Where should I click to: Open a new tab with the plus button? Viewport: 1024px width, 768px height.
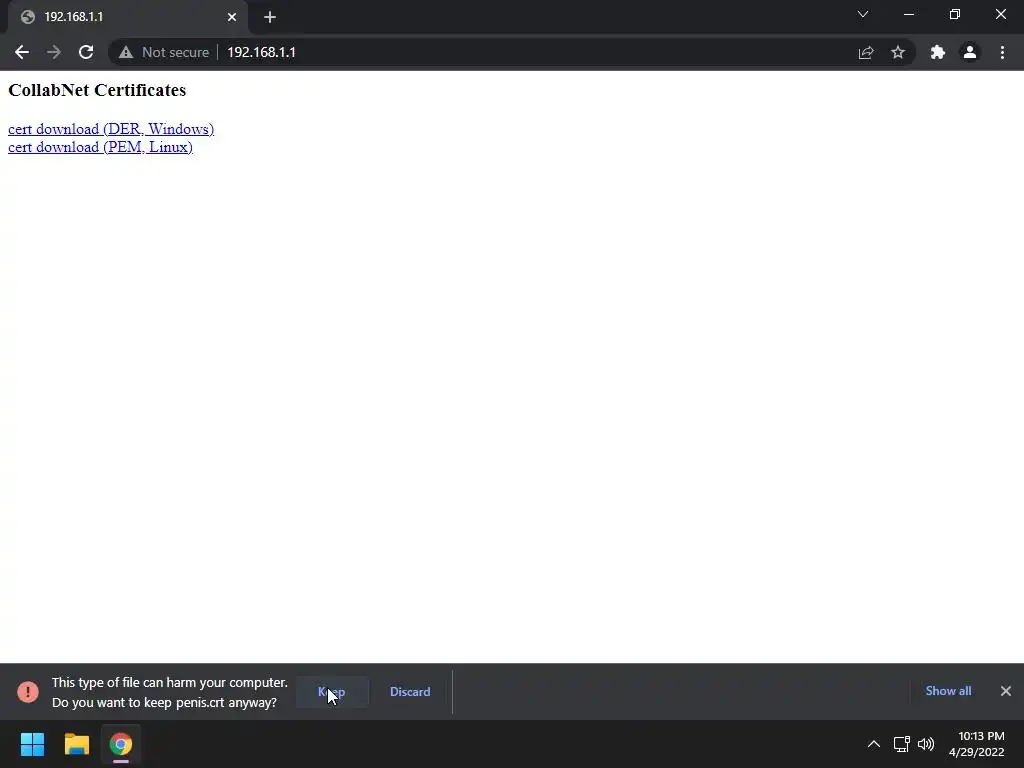(x=270, y=17)
